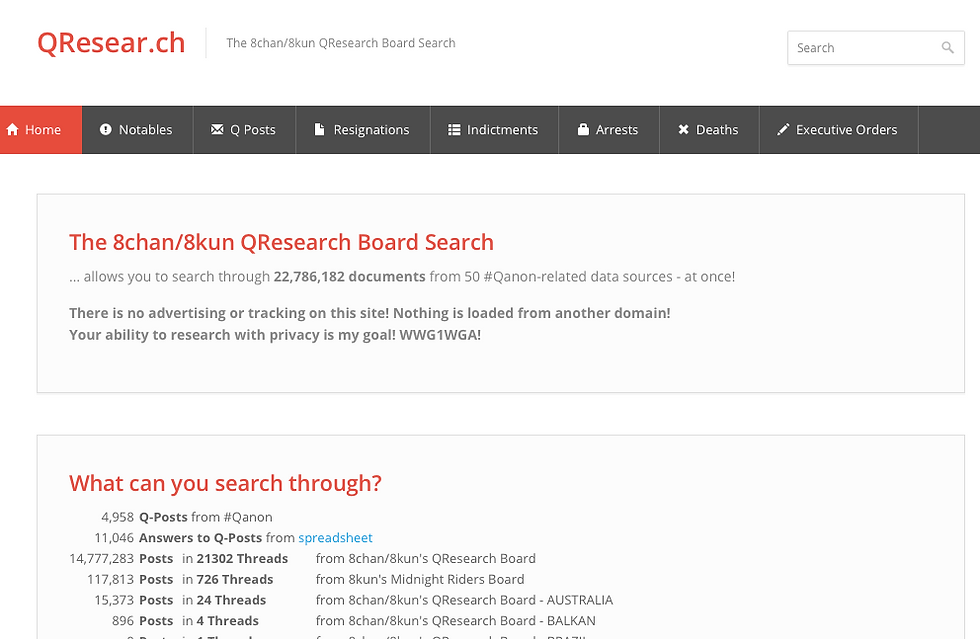Click the heading 'What can you search through?'
Screen dimensions: 980x639
[225, 483]
